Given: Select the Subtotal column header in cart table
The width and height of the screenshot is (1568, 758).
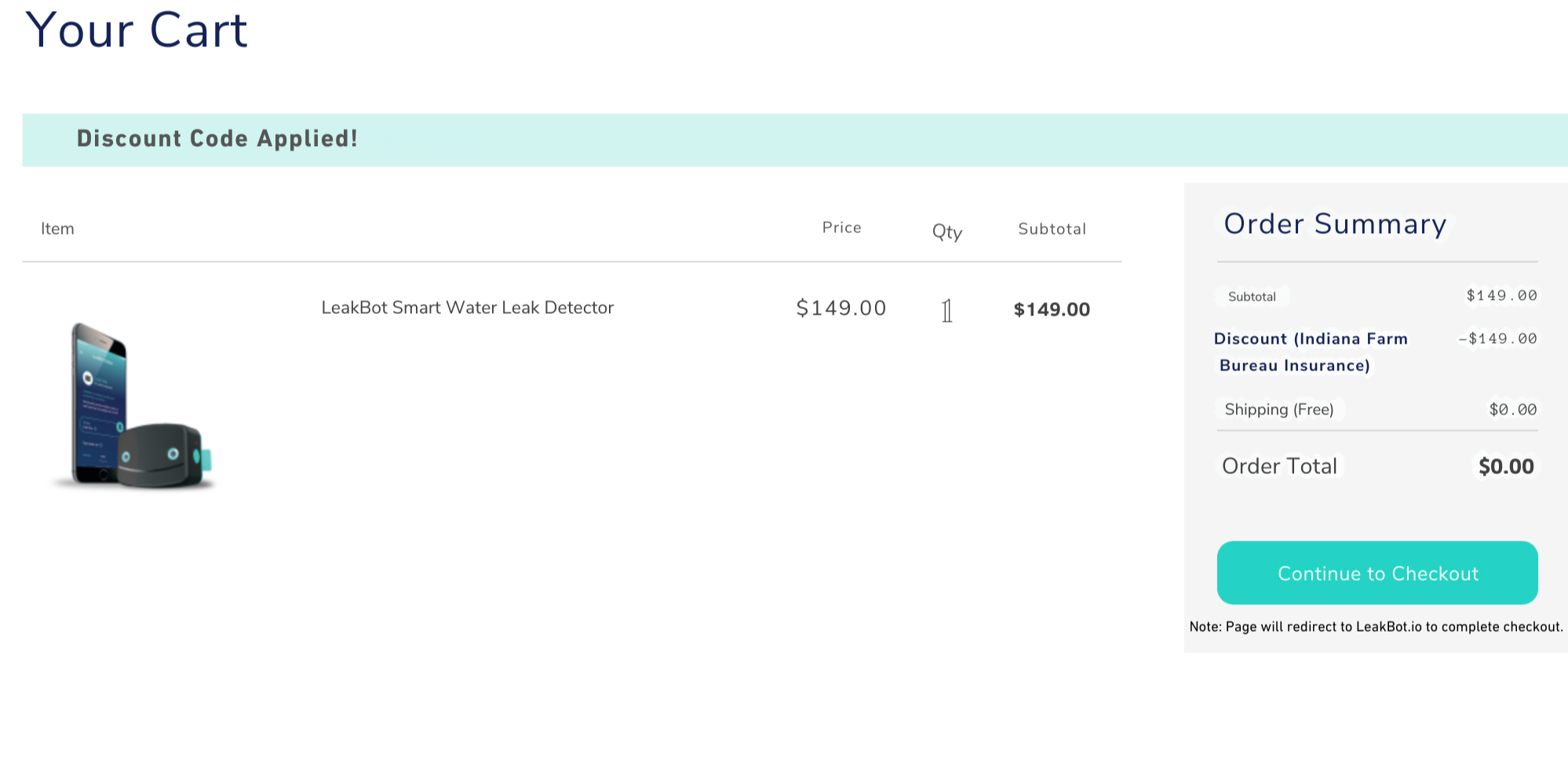Looking at the screenshot, I should [1052, 229].
